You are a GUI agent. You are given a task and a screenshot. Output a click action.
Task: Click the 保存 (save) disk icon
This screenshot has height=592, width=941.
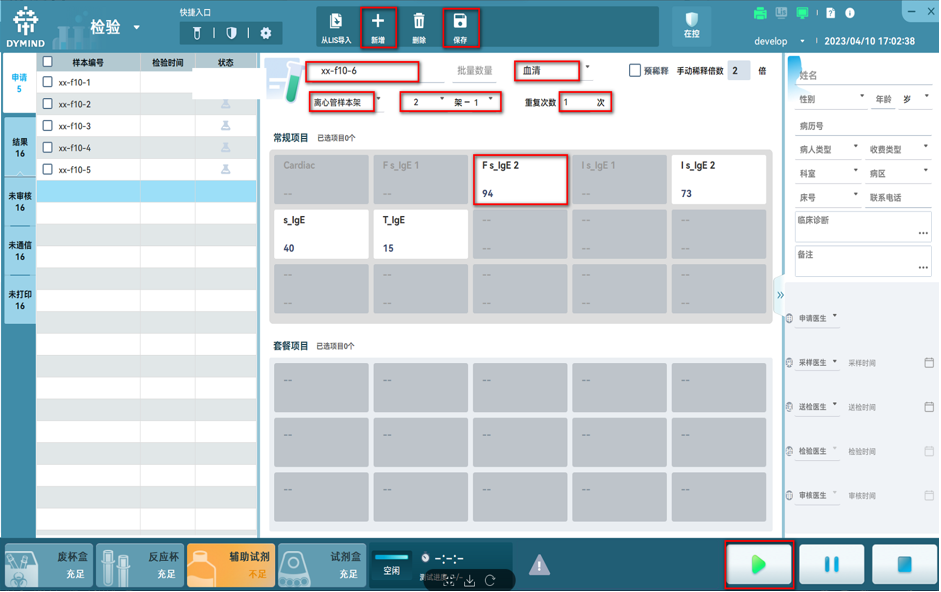pos(460,22)
